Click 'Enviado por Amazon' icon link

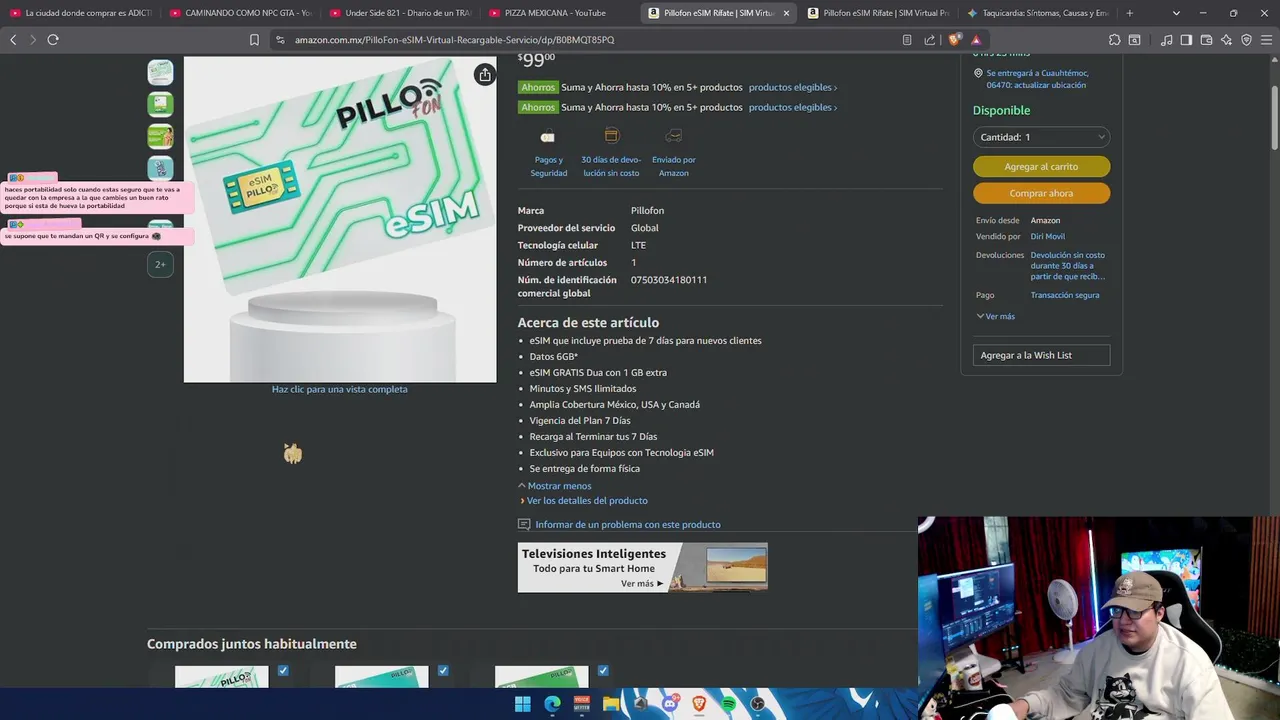click(674, 152)
